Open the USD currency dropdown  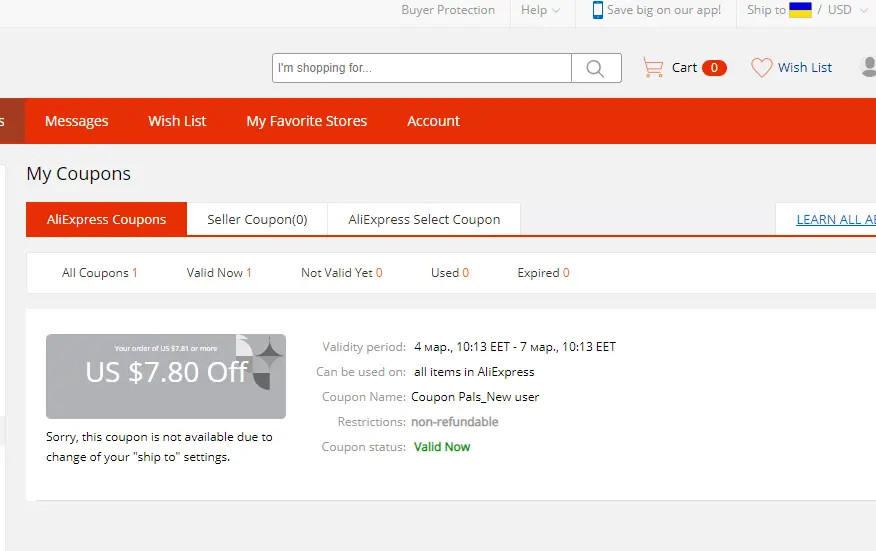pos(848,10)
